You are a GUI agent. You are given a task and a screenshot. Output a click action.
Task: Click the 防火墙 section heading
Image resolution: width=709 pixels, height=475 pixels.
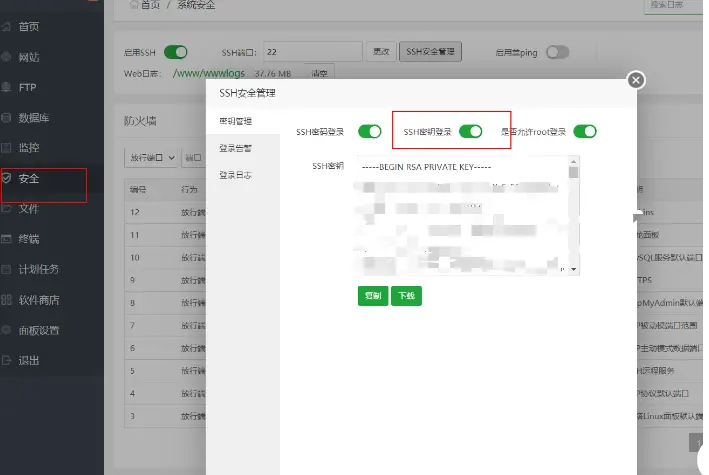click(140, 121)
